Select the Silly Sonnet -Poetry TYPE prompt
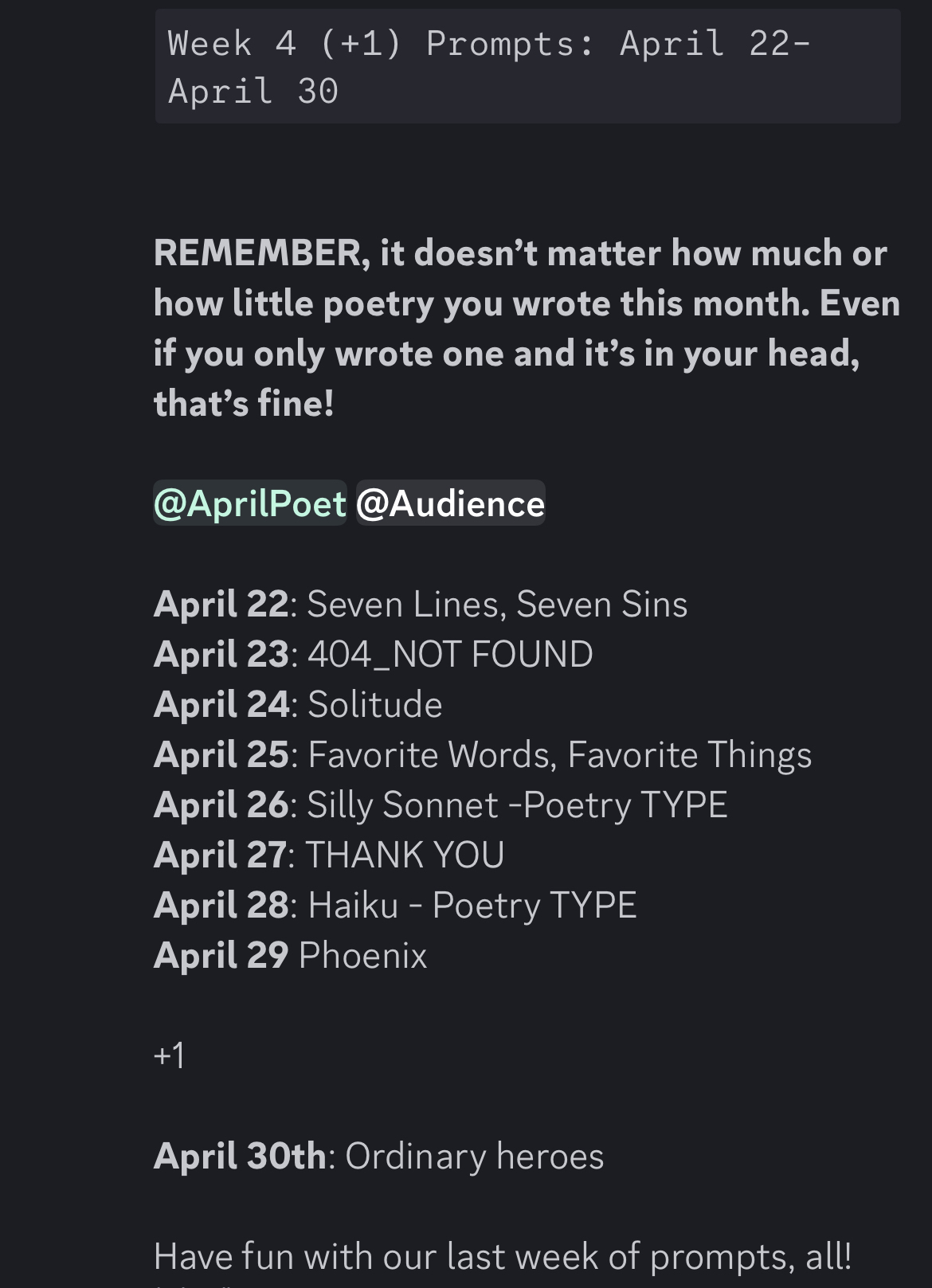Viewport: 932px width, 1288px height. pyautogui.click(x=517, y=805)
